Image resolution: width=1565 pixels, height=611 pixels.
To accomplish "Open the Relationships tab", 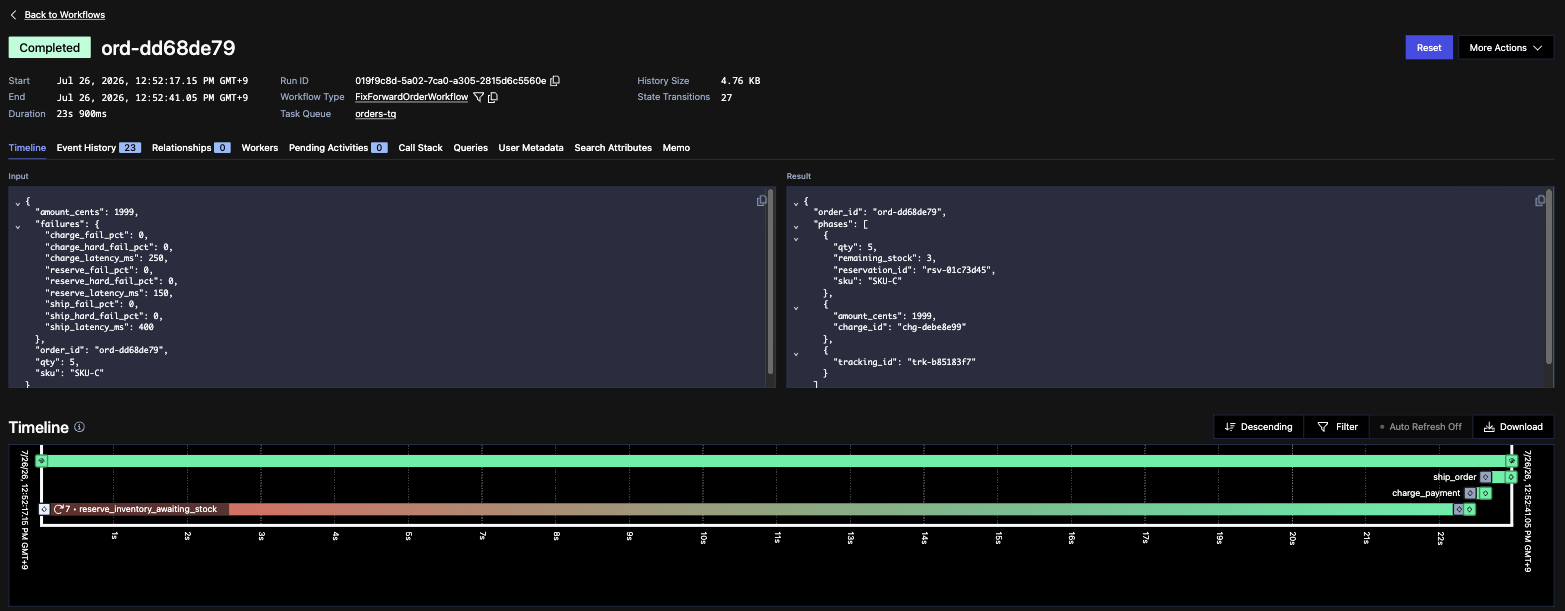I will 191,148.
